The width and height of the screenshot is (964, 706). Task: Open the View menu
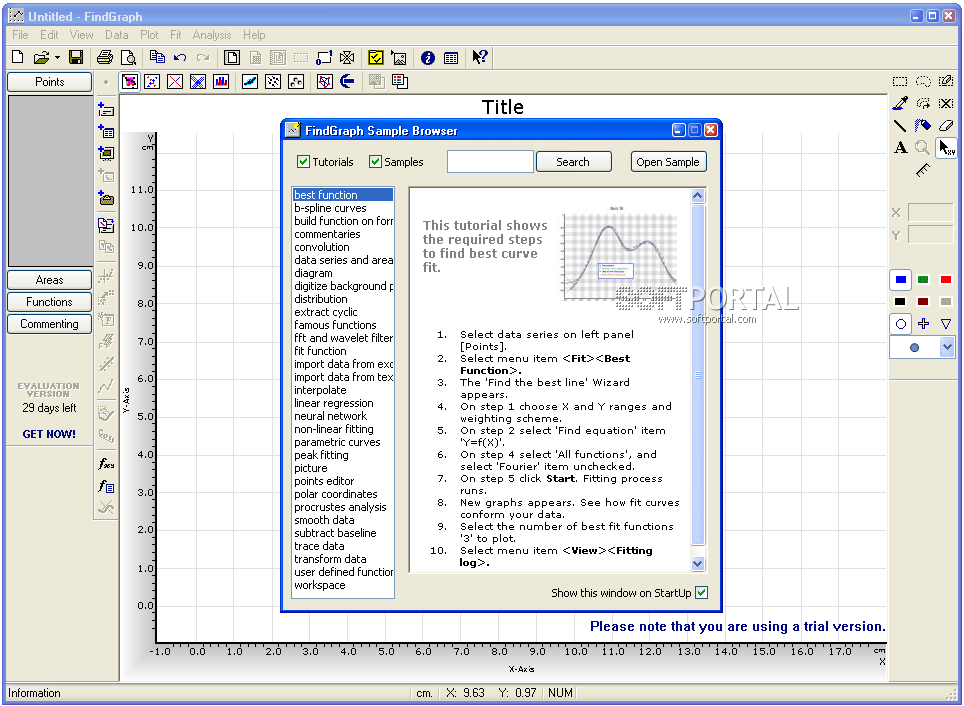coord(81,35)
